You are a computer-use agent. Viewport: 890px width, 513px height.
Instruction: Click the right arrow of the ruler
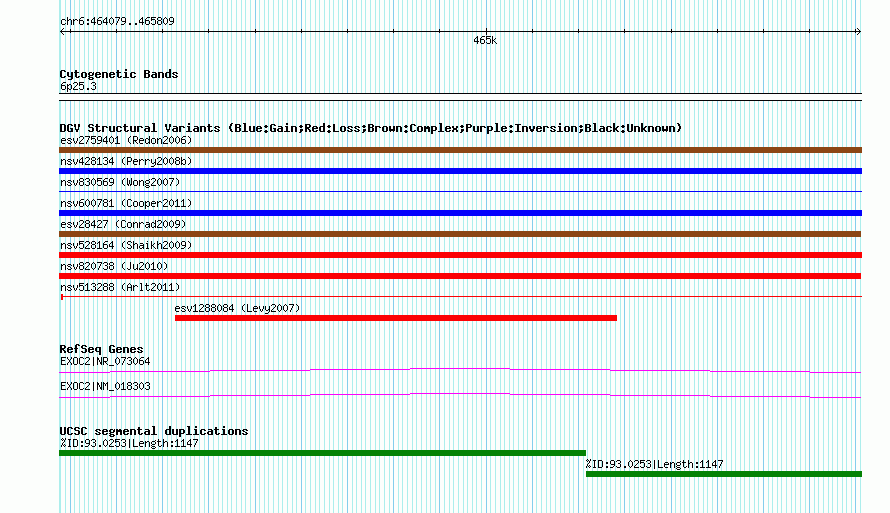pyautogui.click(x=858, y=32)
